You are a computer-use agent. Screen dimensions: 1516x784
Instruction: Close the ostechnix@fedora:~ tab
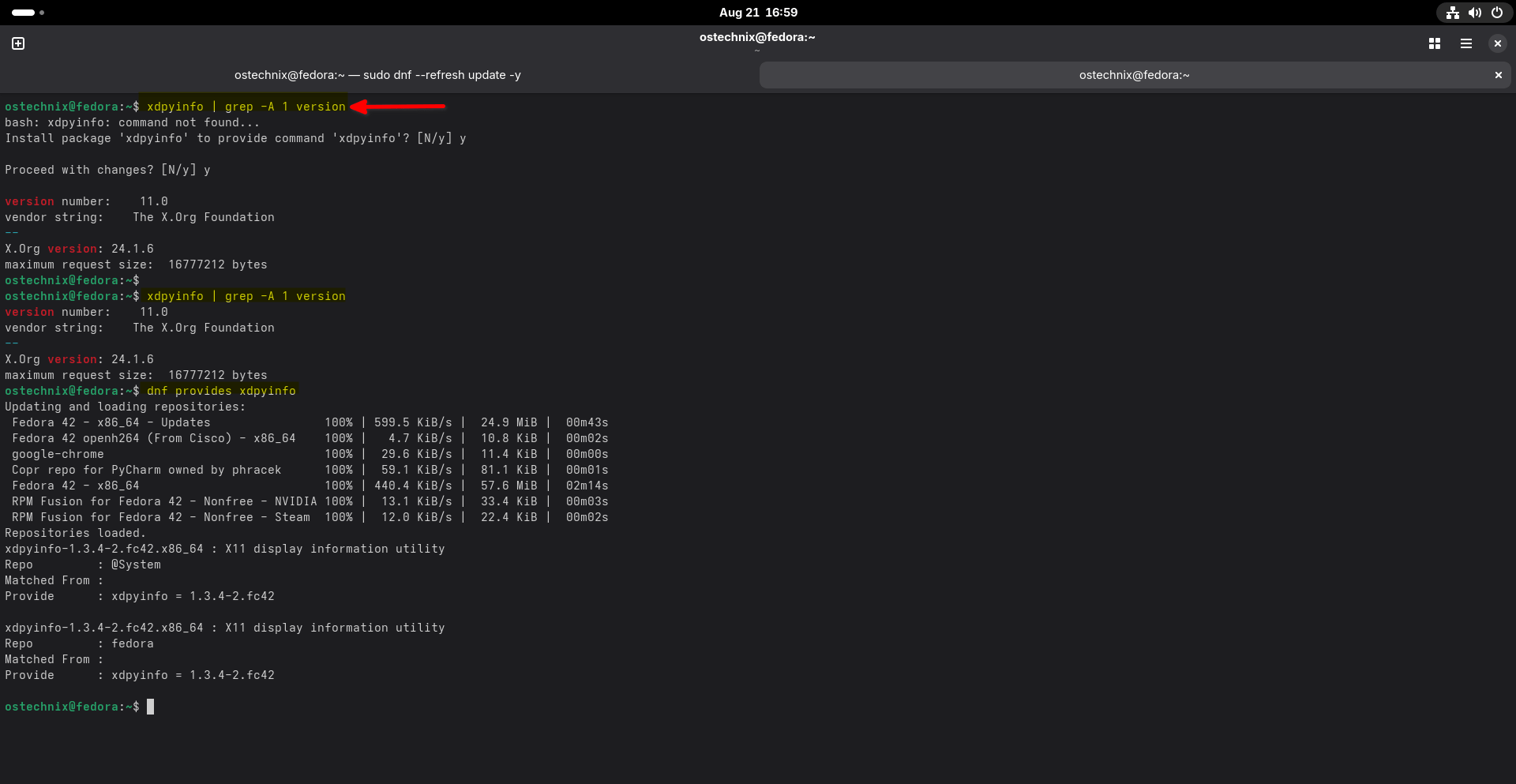(x=1498, y=75)
